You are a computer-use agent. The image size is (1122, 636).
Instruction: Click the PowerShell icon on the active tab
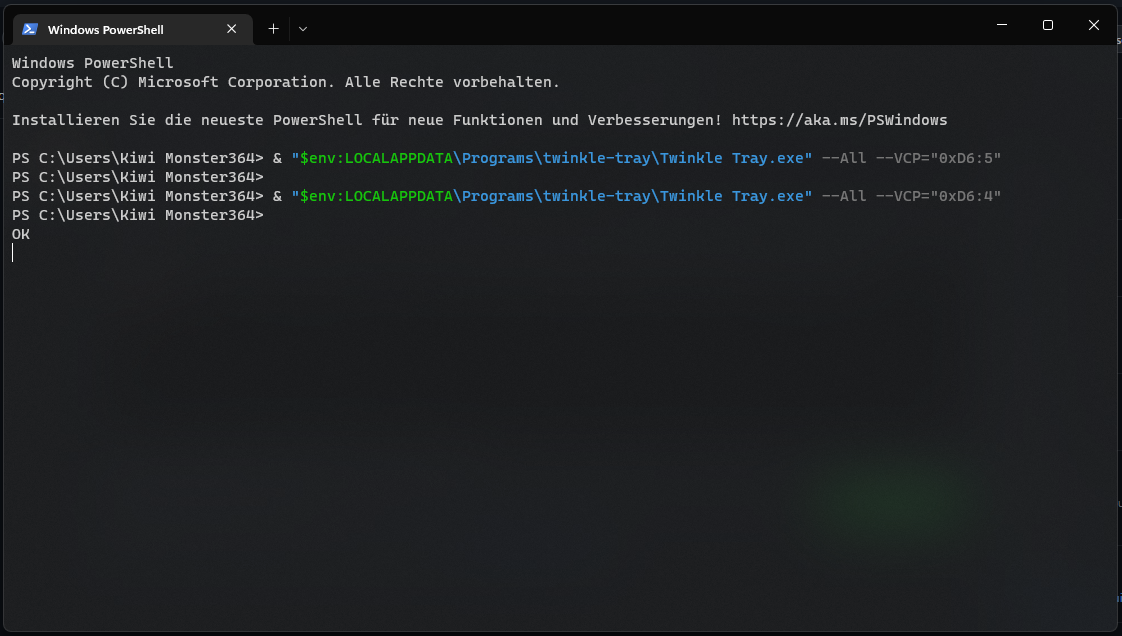pos(30,29)
